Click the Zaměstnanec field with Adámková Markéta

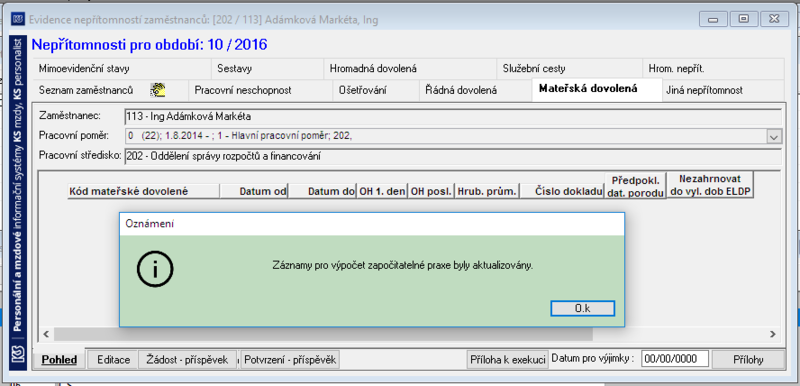coord(453,116)
